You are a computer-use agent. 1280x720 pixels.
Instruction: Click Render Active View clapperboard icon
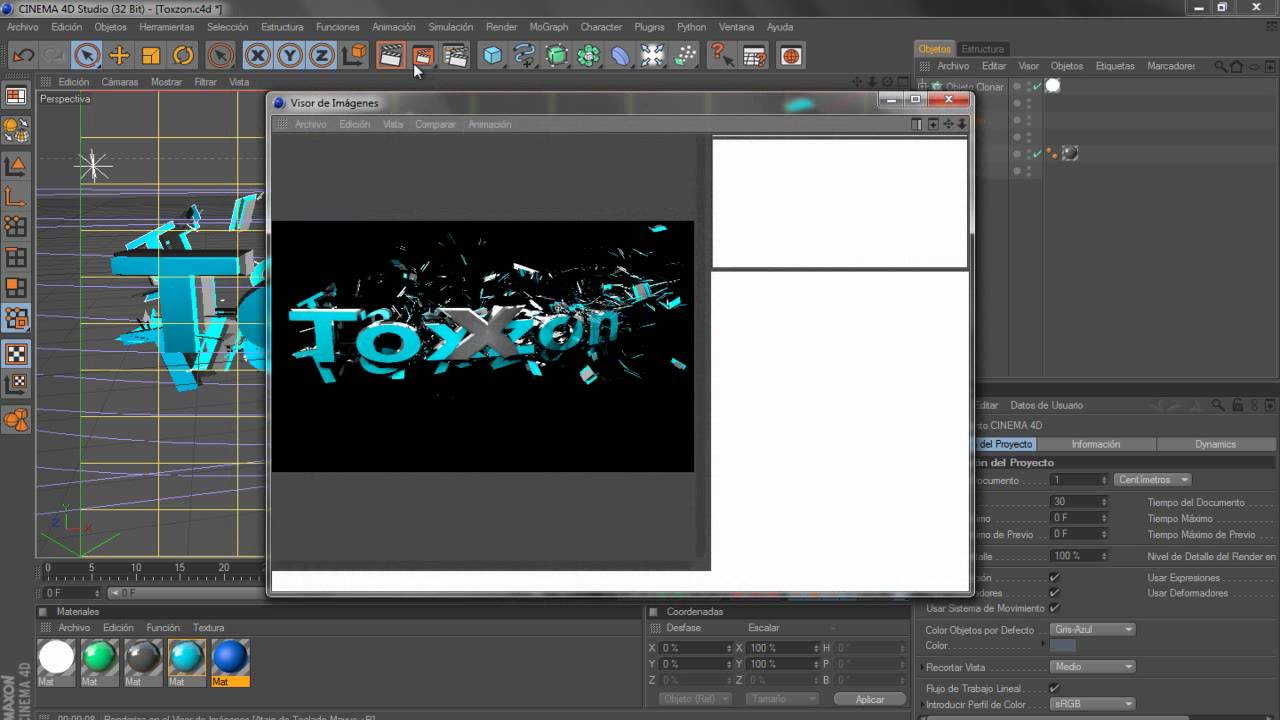(x=390, y=56)
